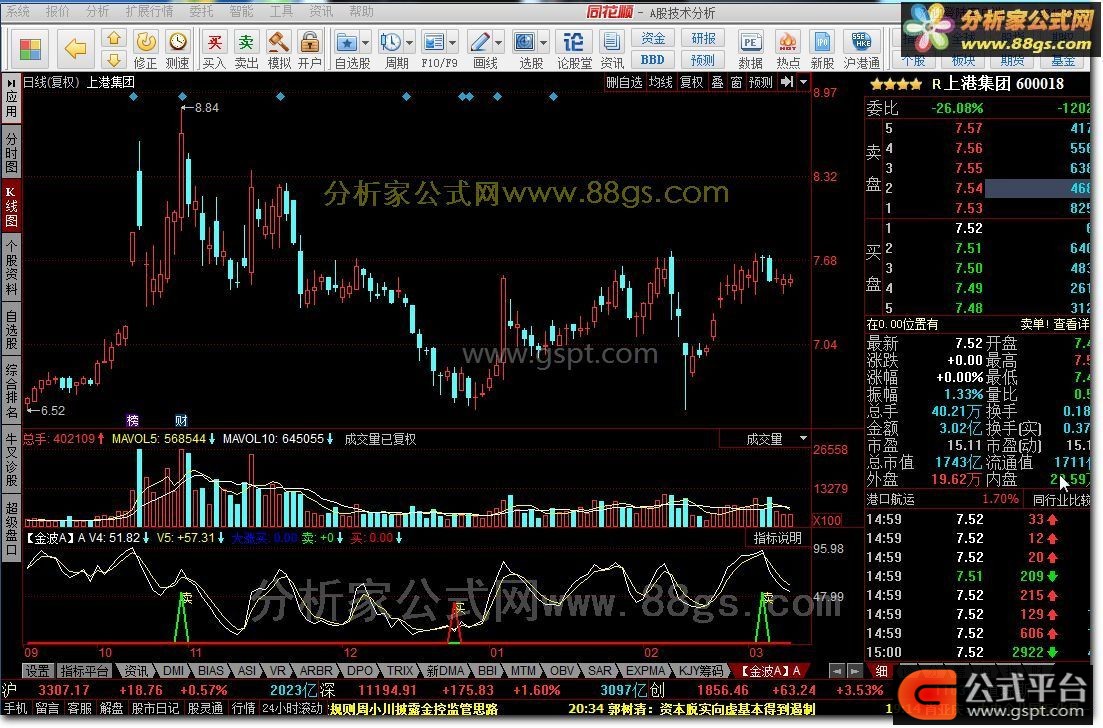This screenshot has width=1103, height=728.
Task: Open the 资讯 news document icon
Action: tap(612, 49)
